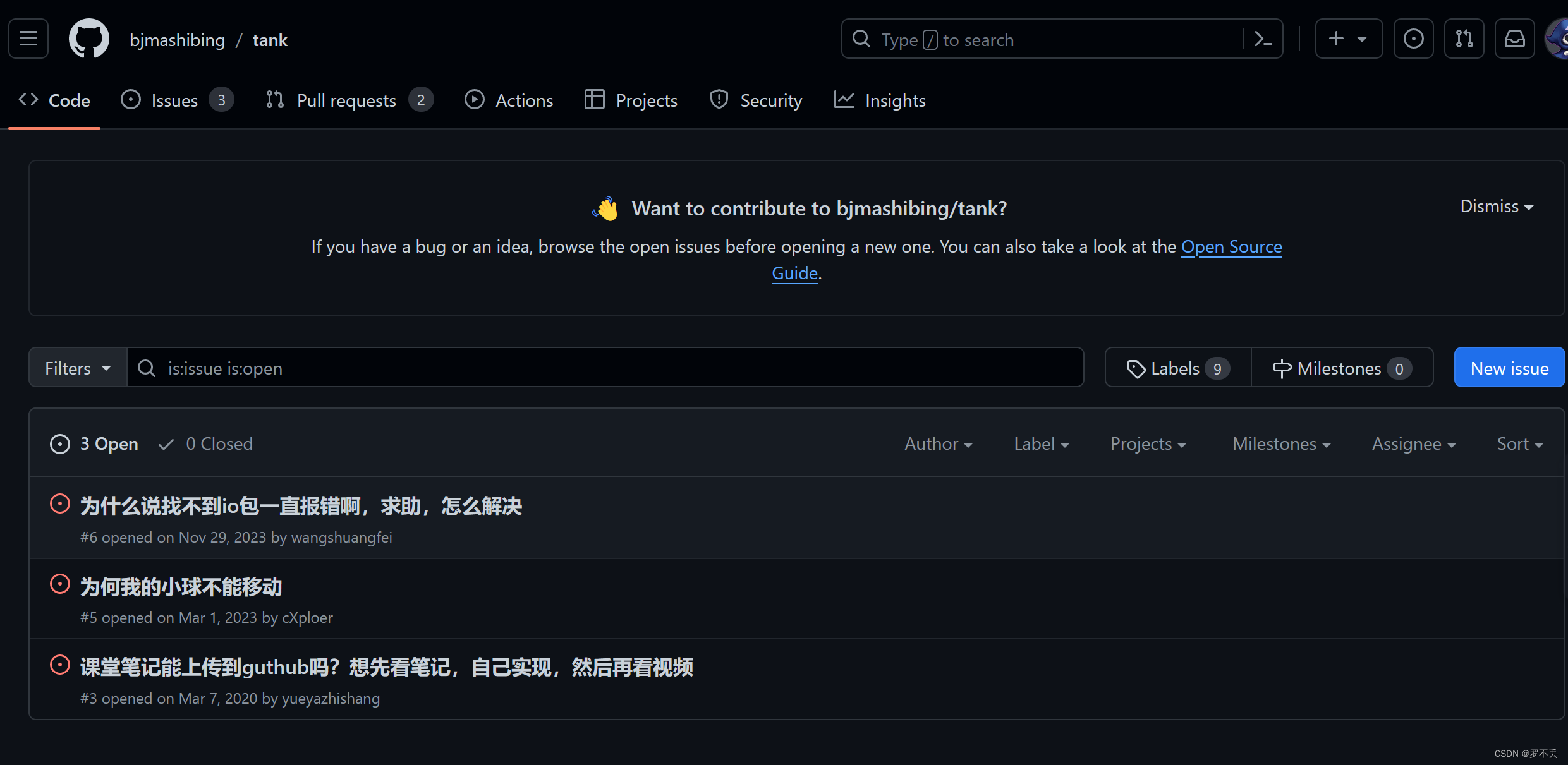Open the Dismiss dropdown on contribute banner

click(x=1497, y=207)
